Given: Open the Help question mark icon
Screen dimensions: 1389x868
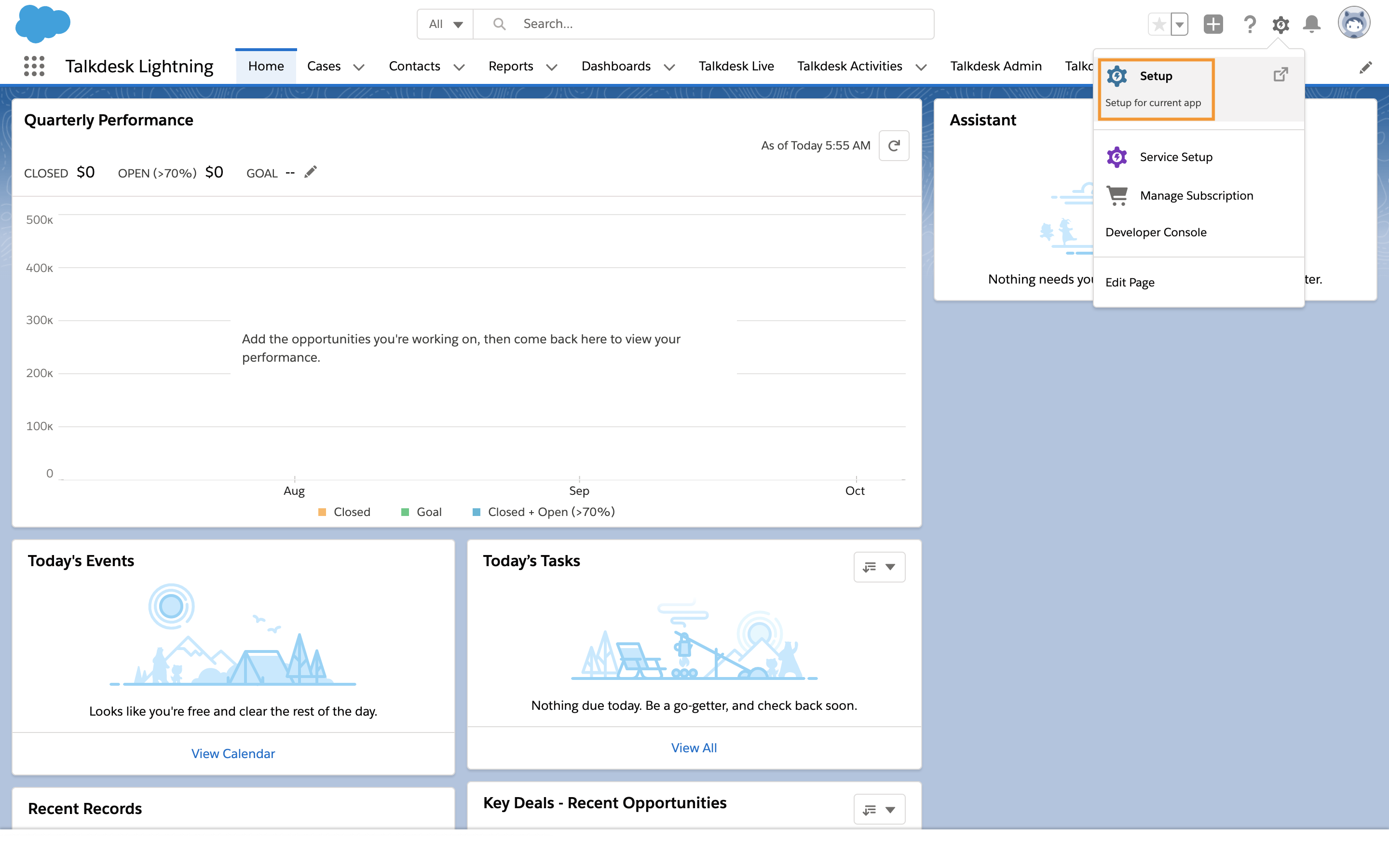Looking at the screenshot, I should pyautogui.click(x=1250, y=24).
